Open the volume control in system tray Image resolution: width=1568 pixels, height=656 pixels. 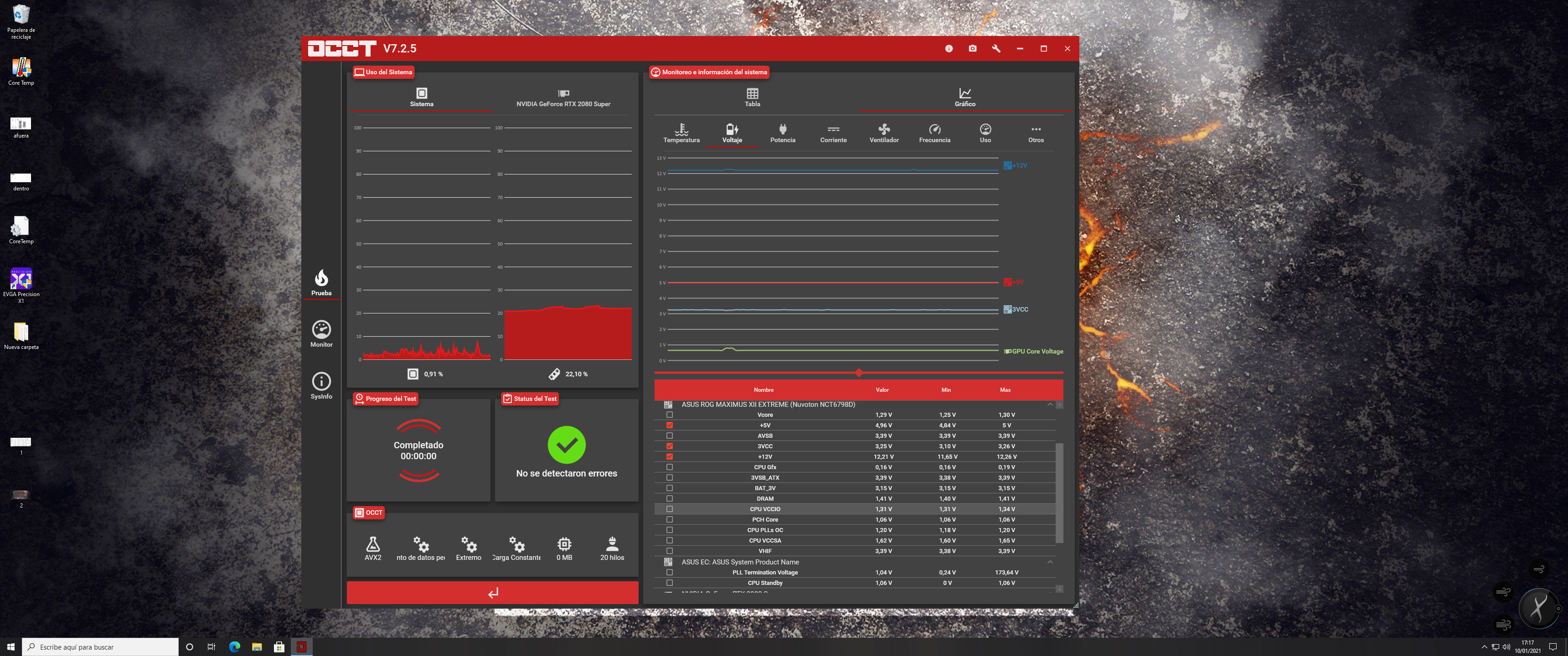pos(1506,647)
